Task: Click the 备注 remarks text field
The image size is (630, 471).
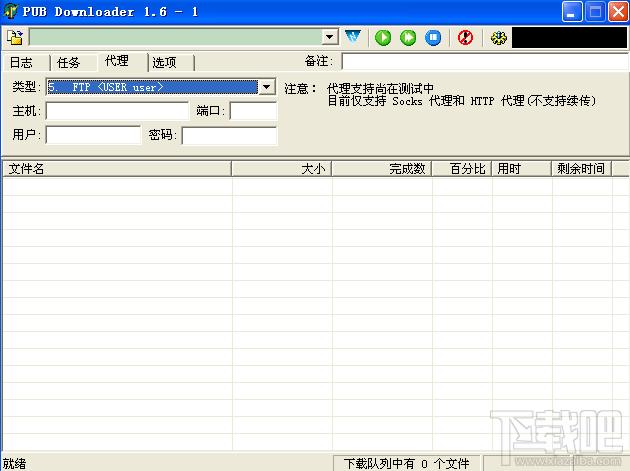Action: click(x=483, y=62)
